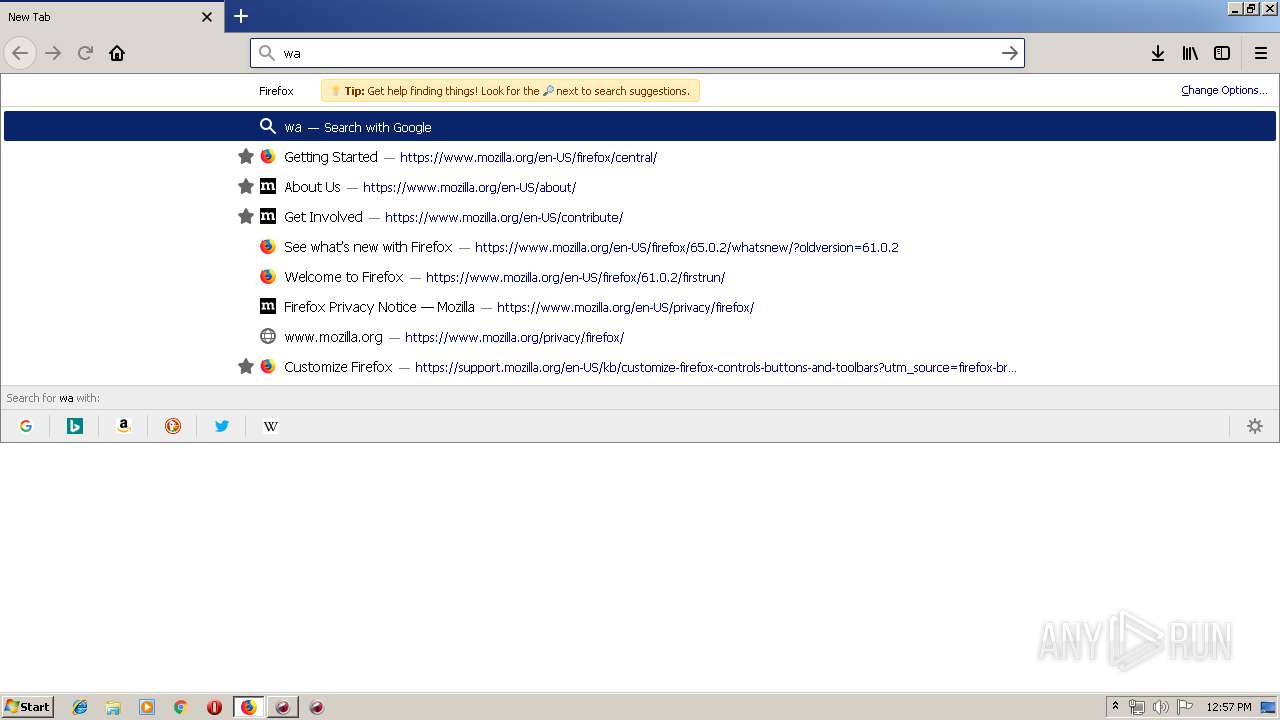Click Change Options link
1280x720 pixels.
(1224, 90)
